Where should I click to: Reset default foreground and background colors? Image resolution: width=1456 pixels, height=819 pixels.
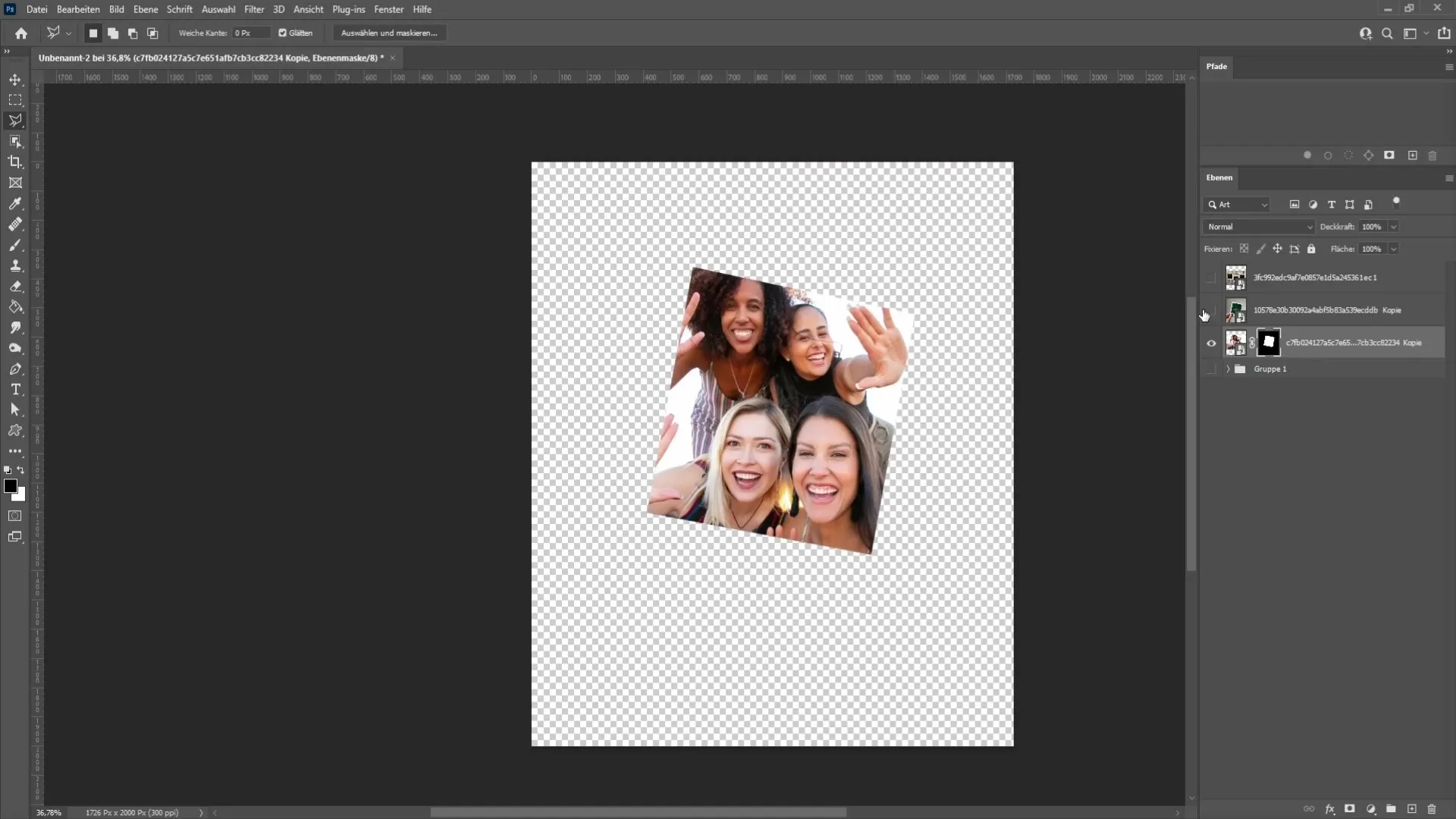pos(8,470)
